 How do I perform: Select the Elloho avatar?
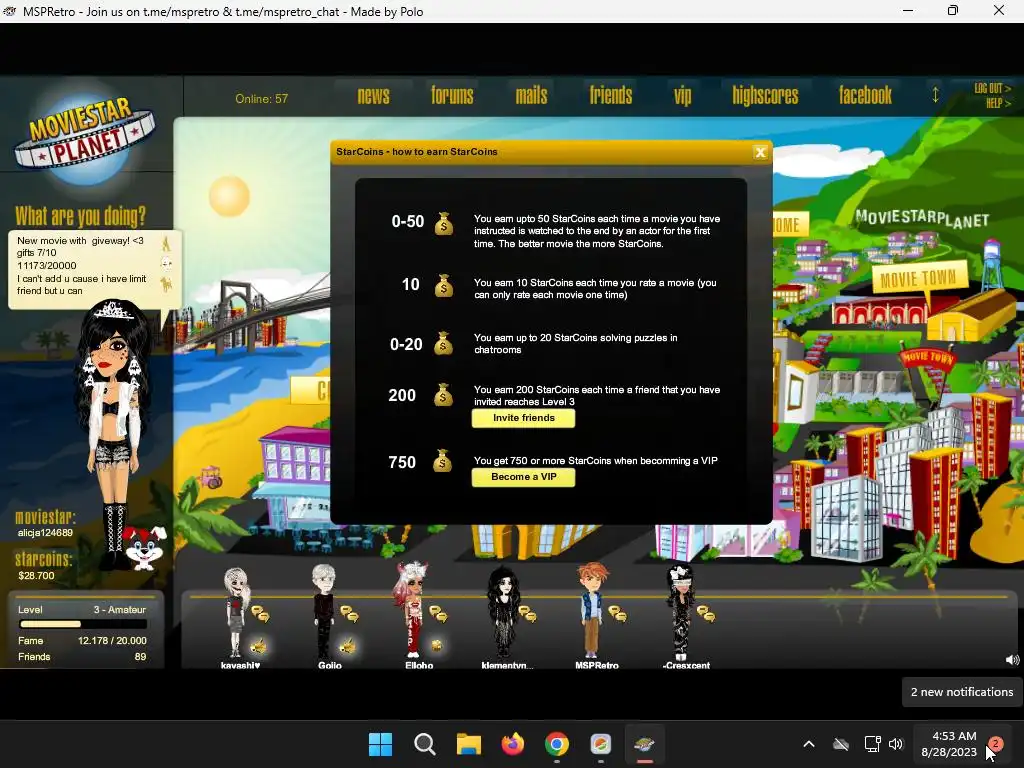tap(411, 609)
